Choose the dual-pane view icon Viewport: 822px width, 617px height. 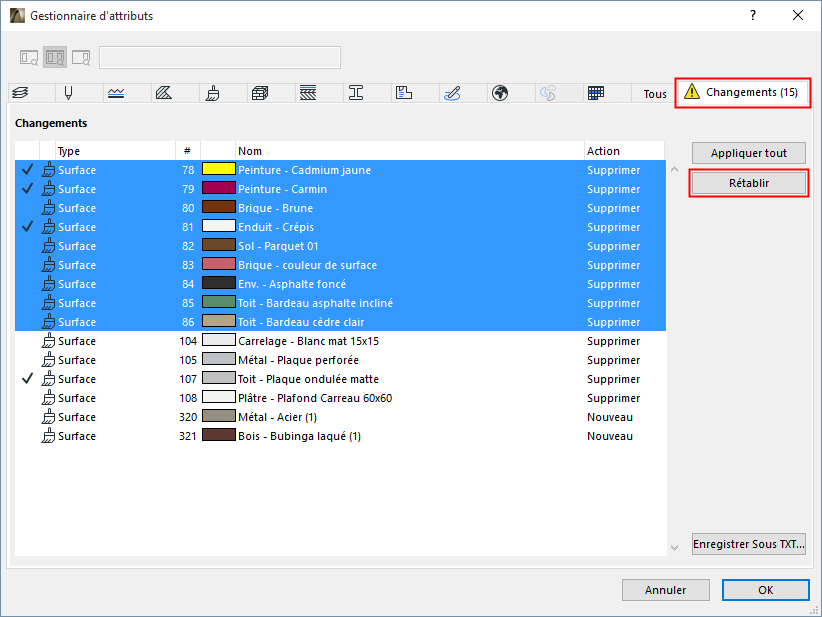tap(55, 57)
